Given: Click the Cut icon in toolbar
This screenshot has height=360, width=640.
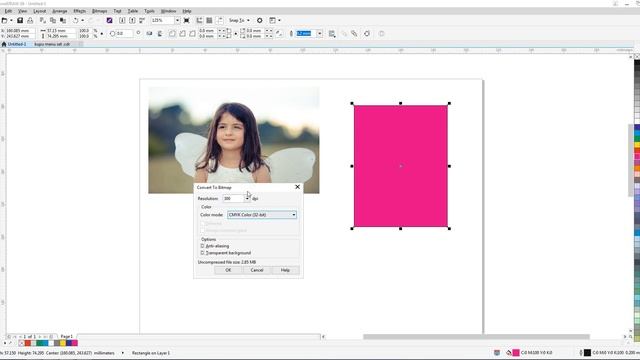Looking at the screenshot, I should click(x=43, y=20).
